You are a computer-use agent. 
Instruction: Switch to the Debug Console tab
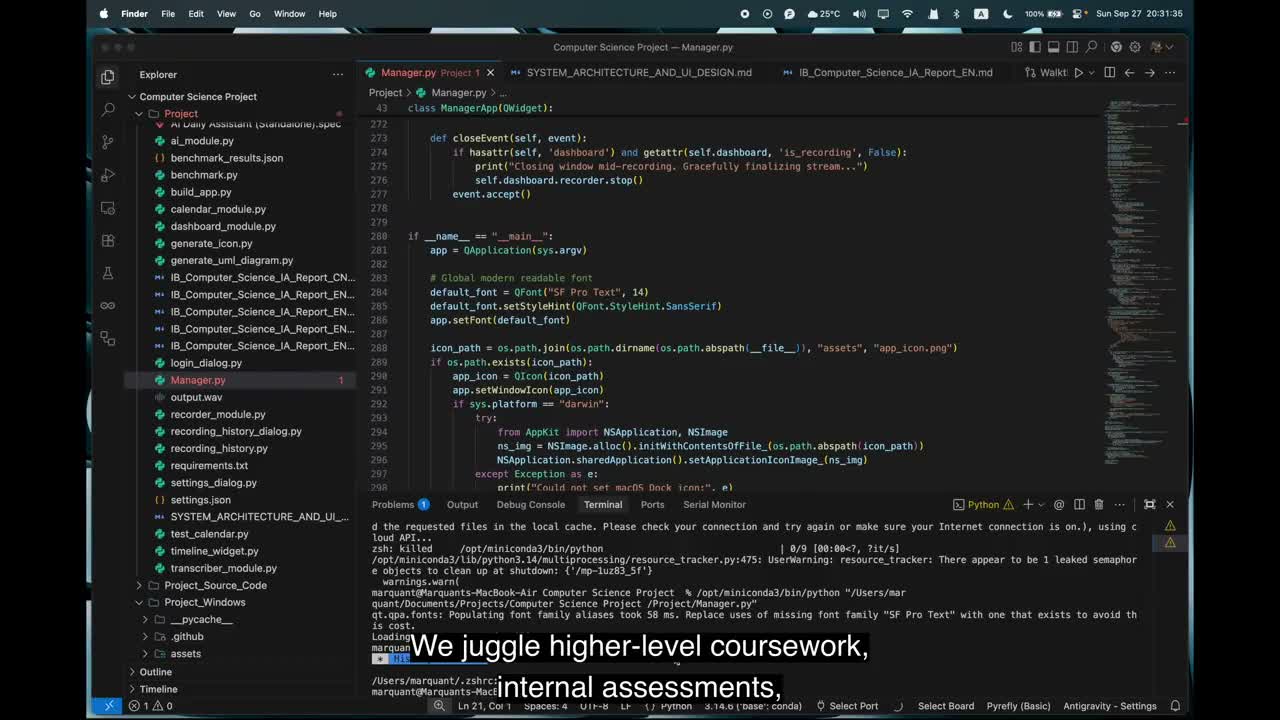pos(531,504)
